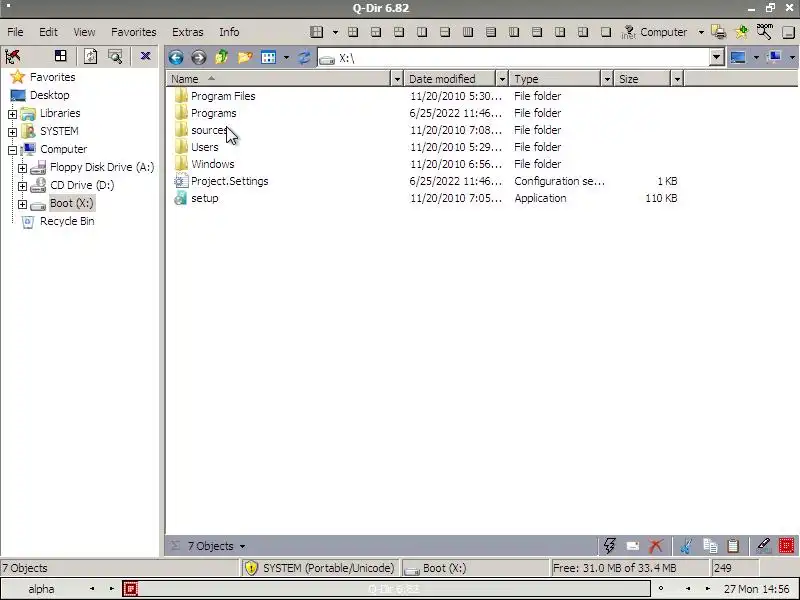Click the refresh-document icon in the sidebar toolbar
The width and height of the screenshot is (800, 600).
point(91,56)
